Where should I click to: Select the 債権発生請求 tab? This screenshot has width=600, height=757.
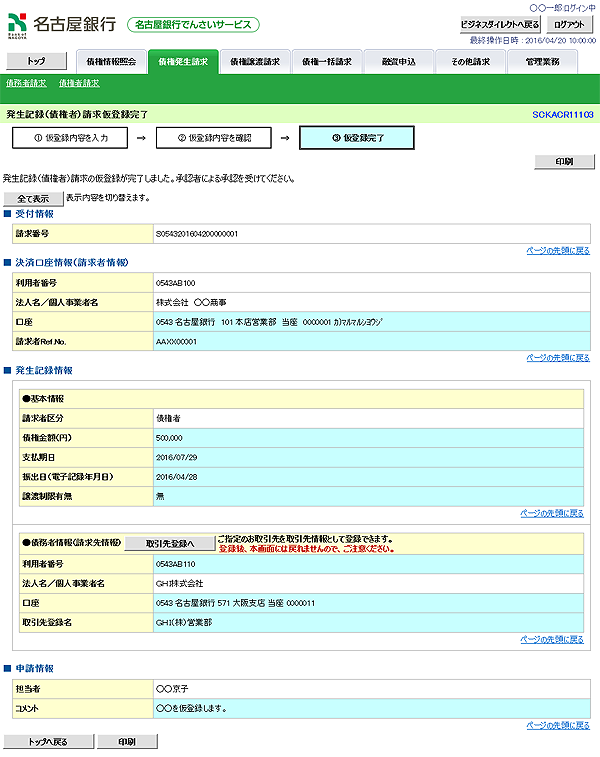[x=183, y=62]
